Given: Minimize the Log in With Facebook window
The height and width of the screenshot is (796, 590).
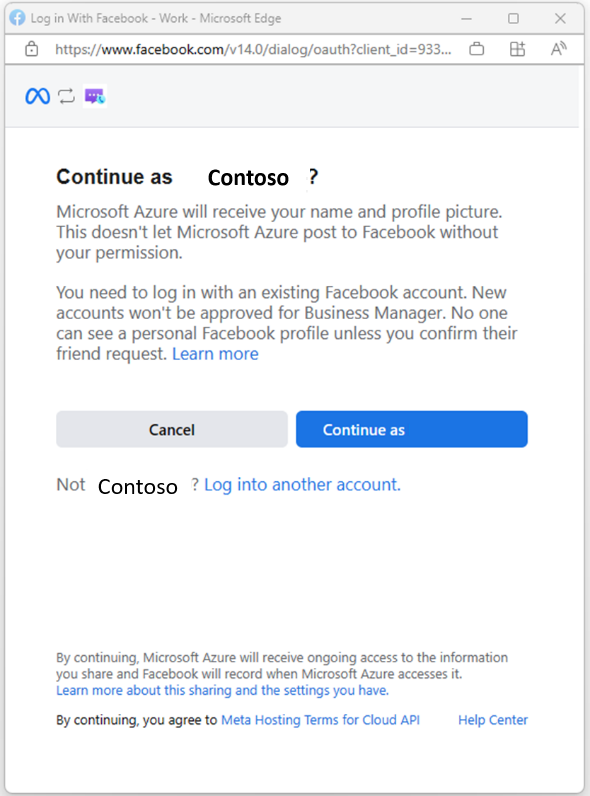Looking at the screenshot, I should [x=467, y=19].
